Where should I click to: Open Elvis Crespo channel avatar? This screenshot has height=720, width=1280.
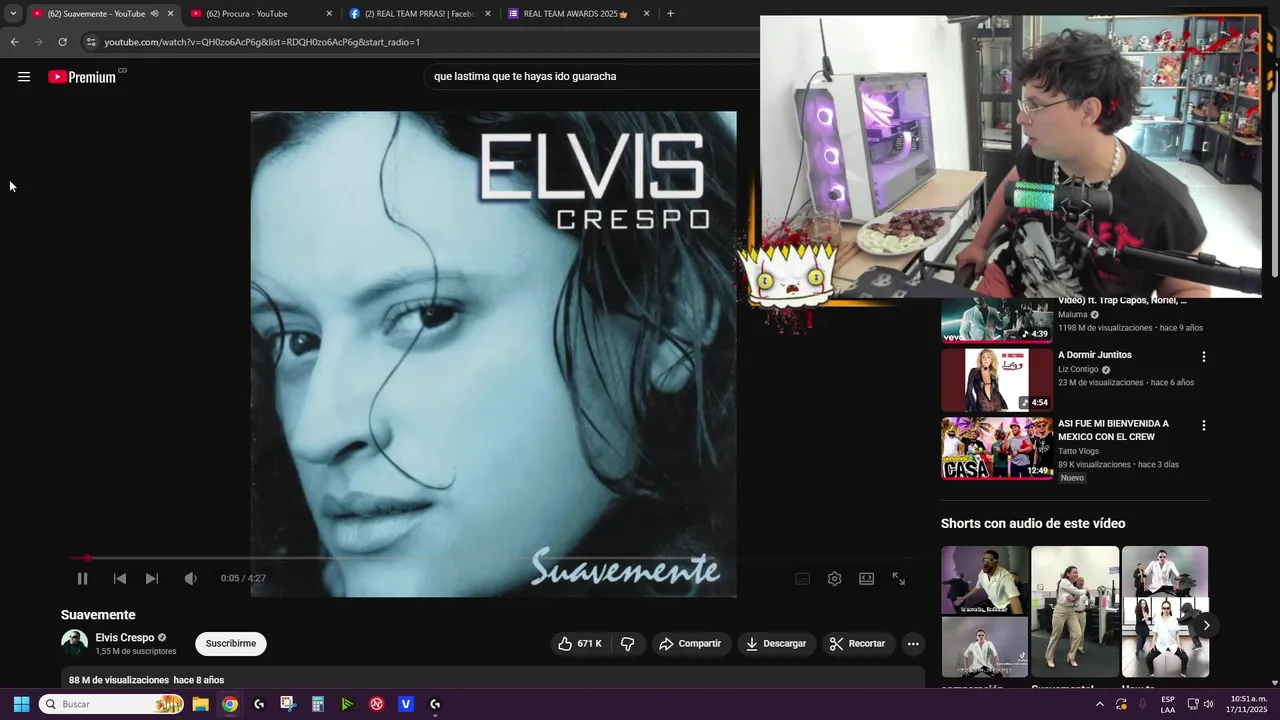(74, 643)
